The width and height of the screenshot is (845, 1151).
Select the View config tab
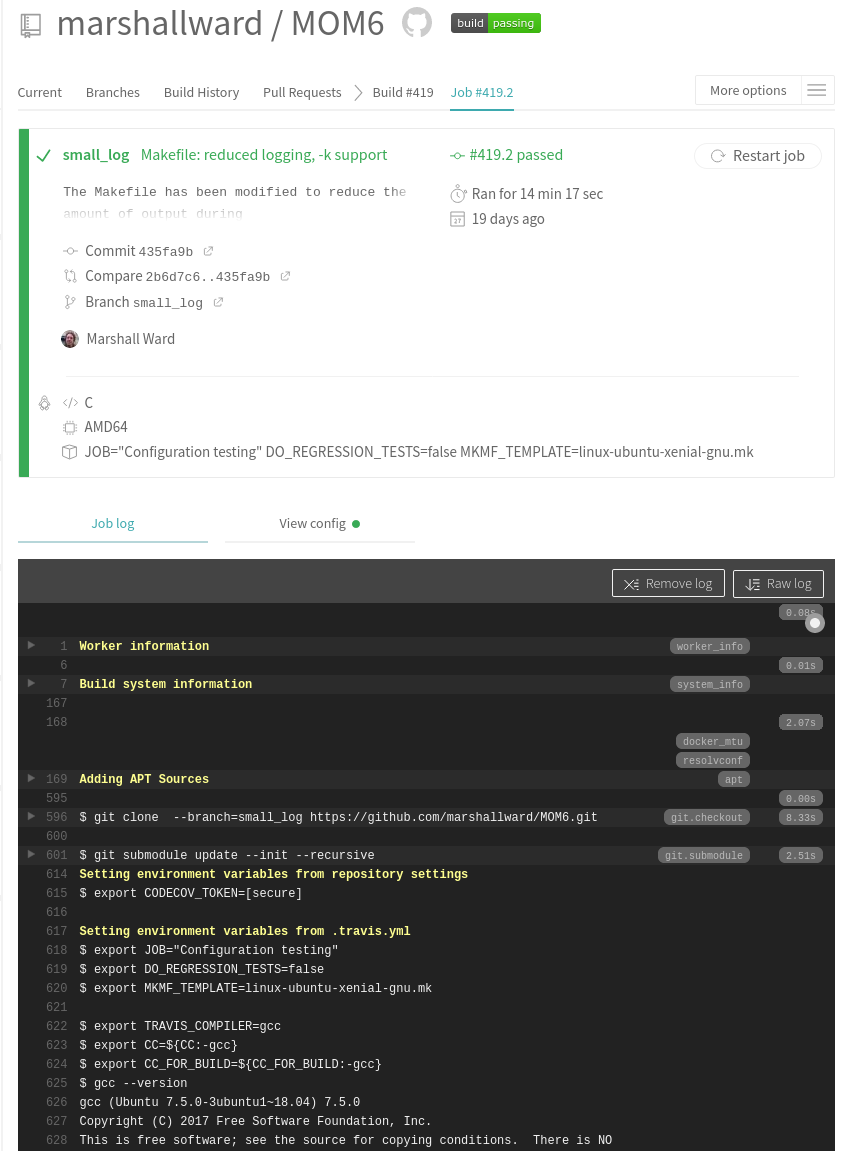(319, 523)
